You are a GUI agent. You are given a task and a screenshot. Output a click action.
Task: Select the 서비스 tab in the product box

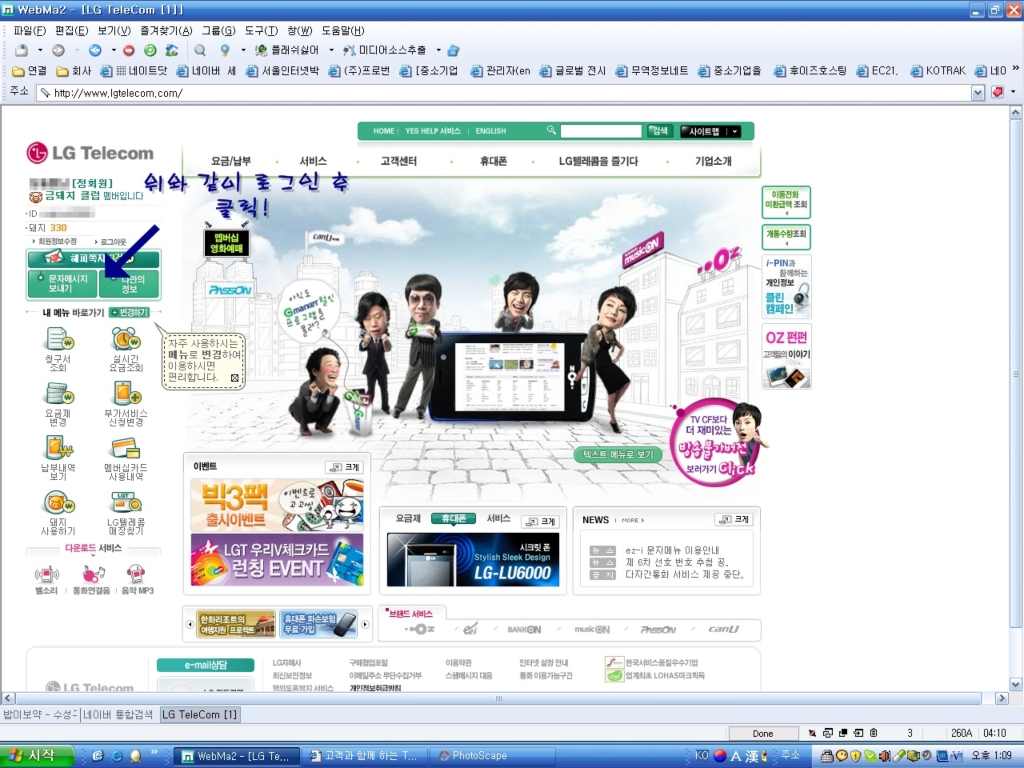tap(498, 519)
